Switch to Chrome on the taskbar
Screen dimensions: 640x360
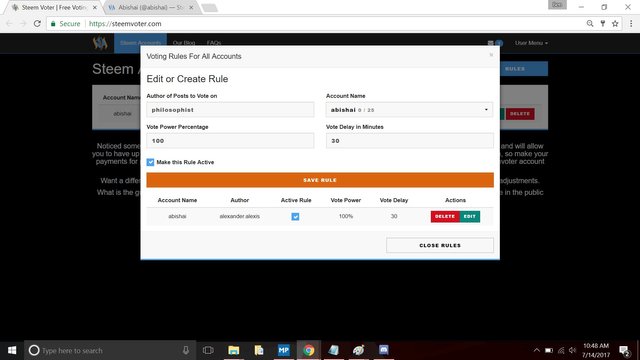click(x=309, y=350)
